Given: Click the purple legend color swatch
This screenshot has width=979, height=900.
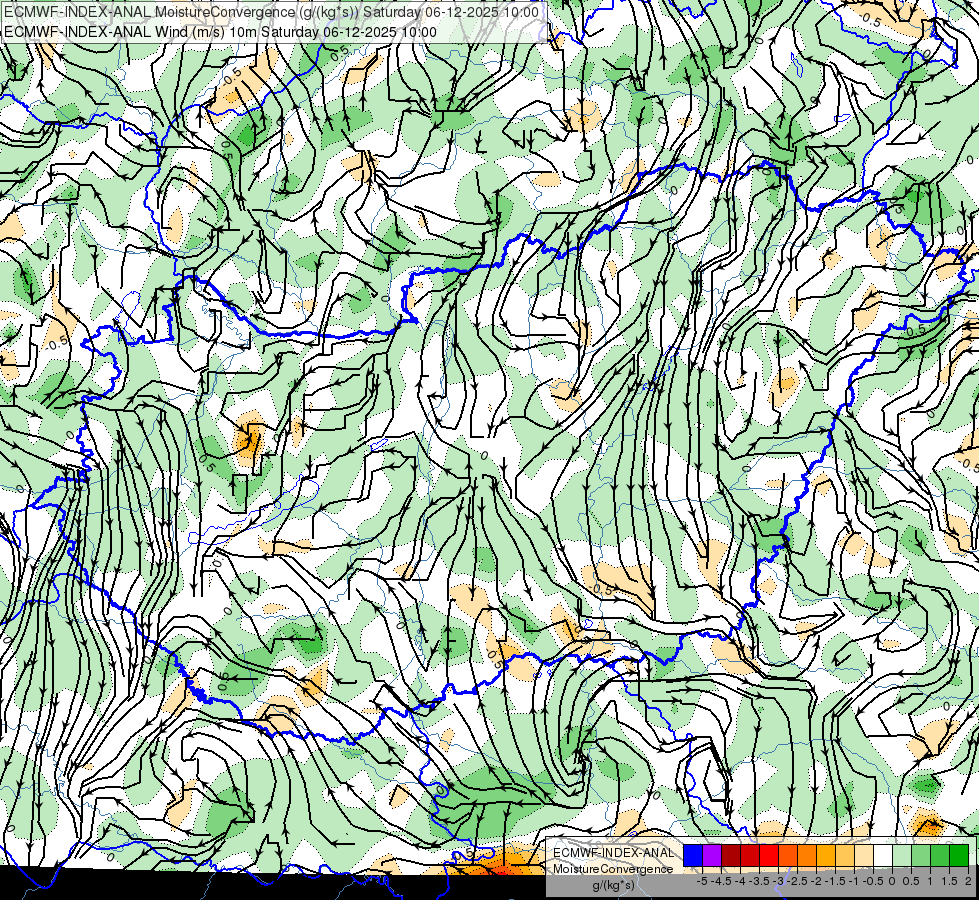Looking at the screenshot, I should 712,856.
